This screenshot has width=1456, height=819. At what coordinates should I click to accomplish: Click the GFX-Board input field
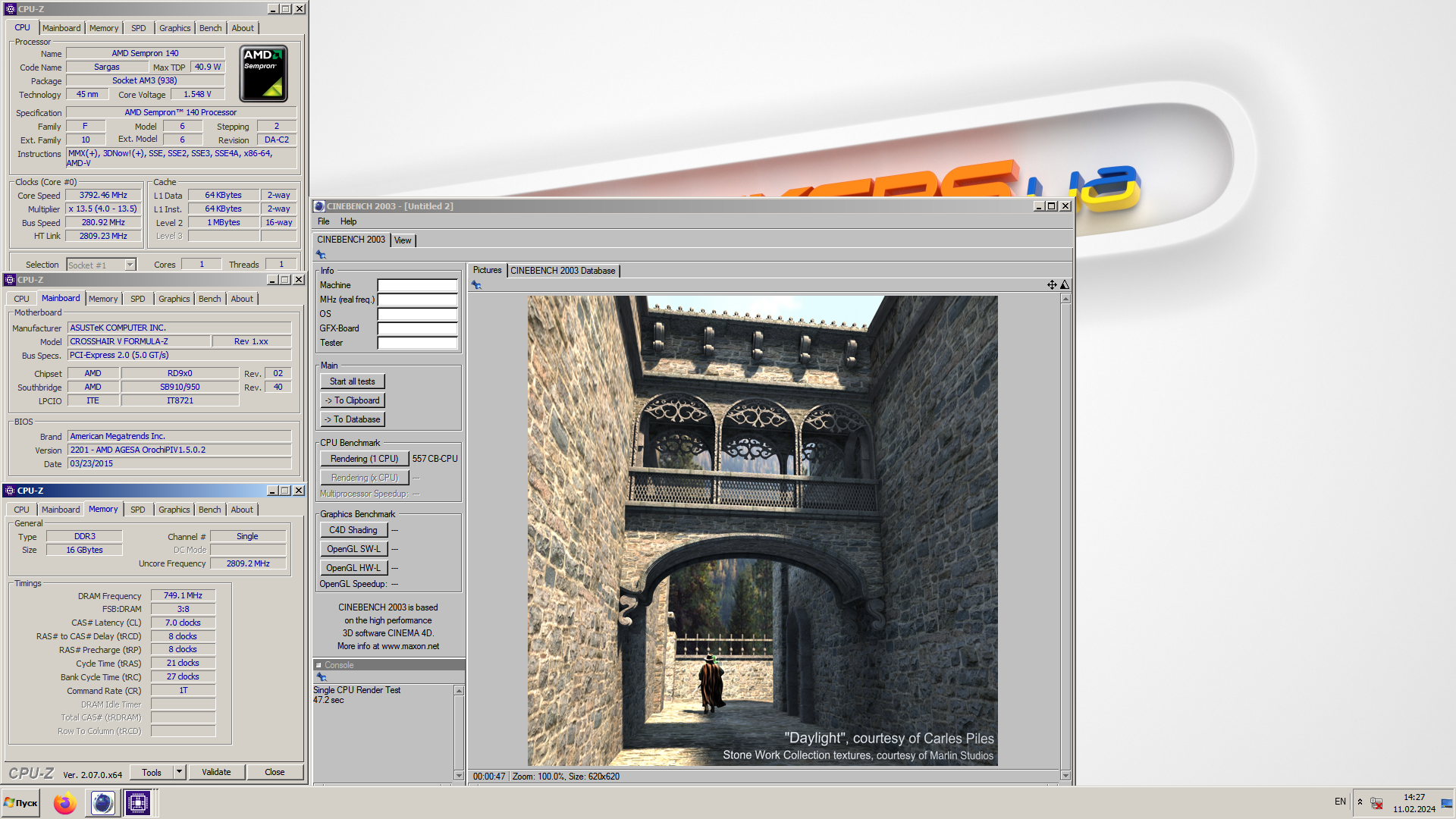click(x=418, y=328)
